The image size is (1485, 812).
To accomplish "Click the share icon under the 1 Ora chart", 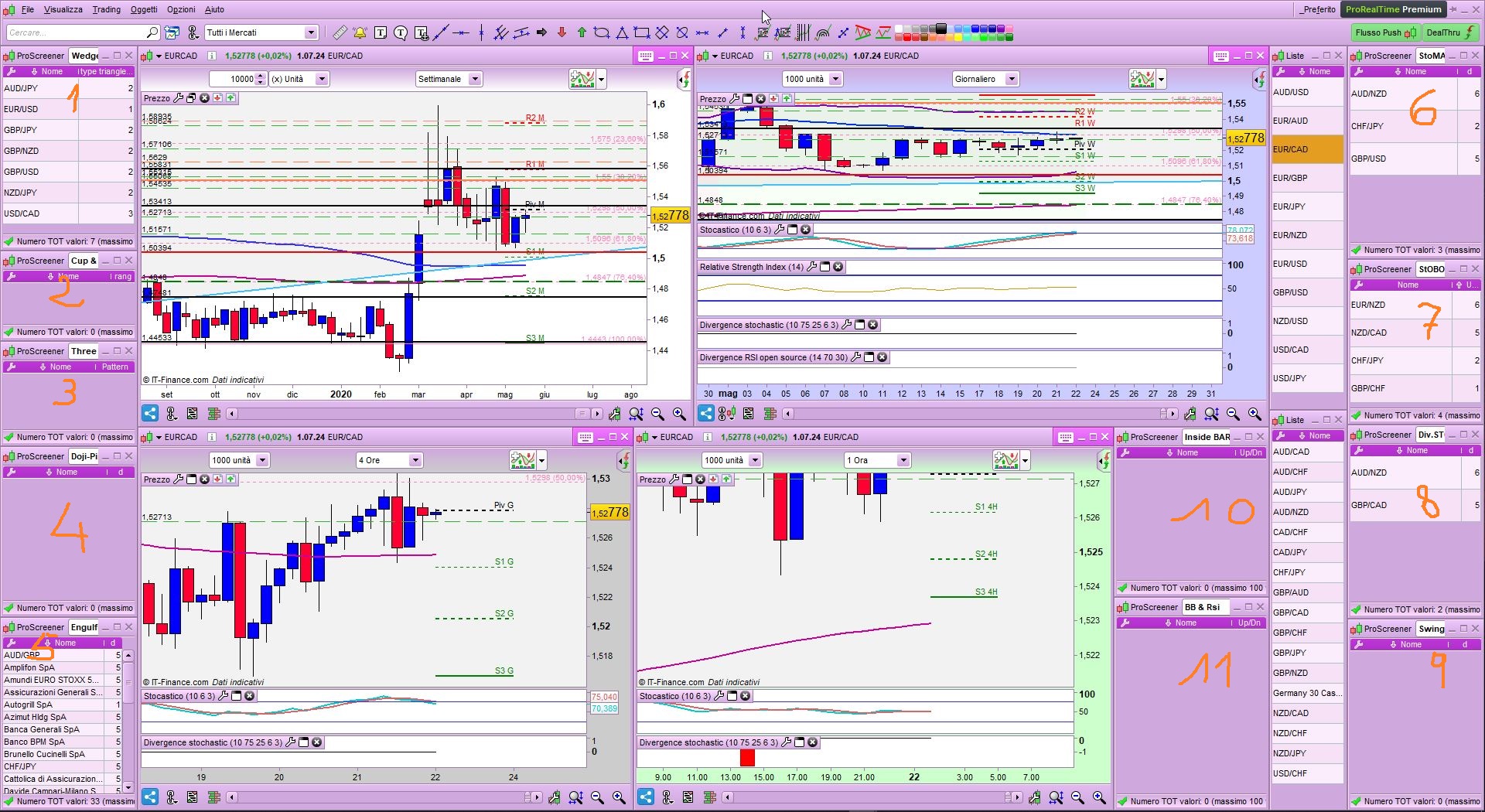I will (646, 797).
